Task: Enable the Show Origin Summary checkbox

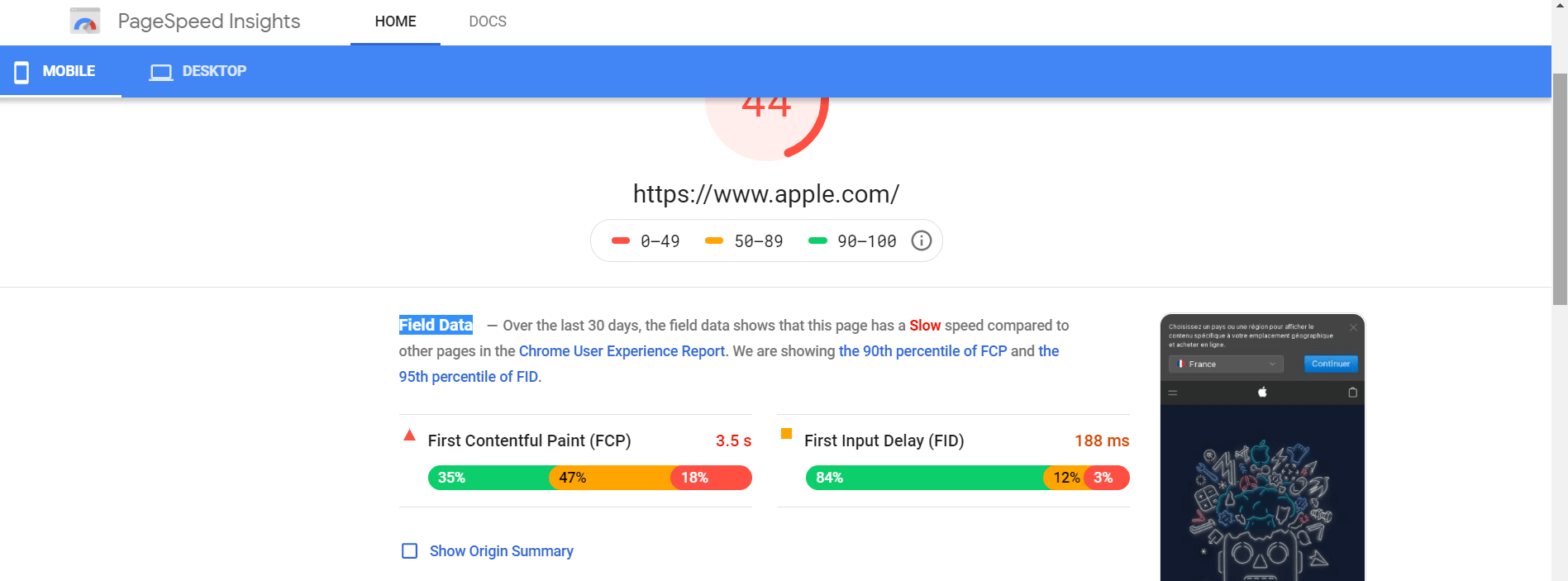Action: [x=409, y=550]
